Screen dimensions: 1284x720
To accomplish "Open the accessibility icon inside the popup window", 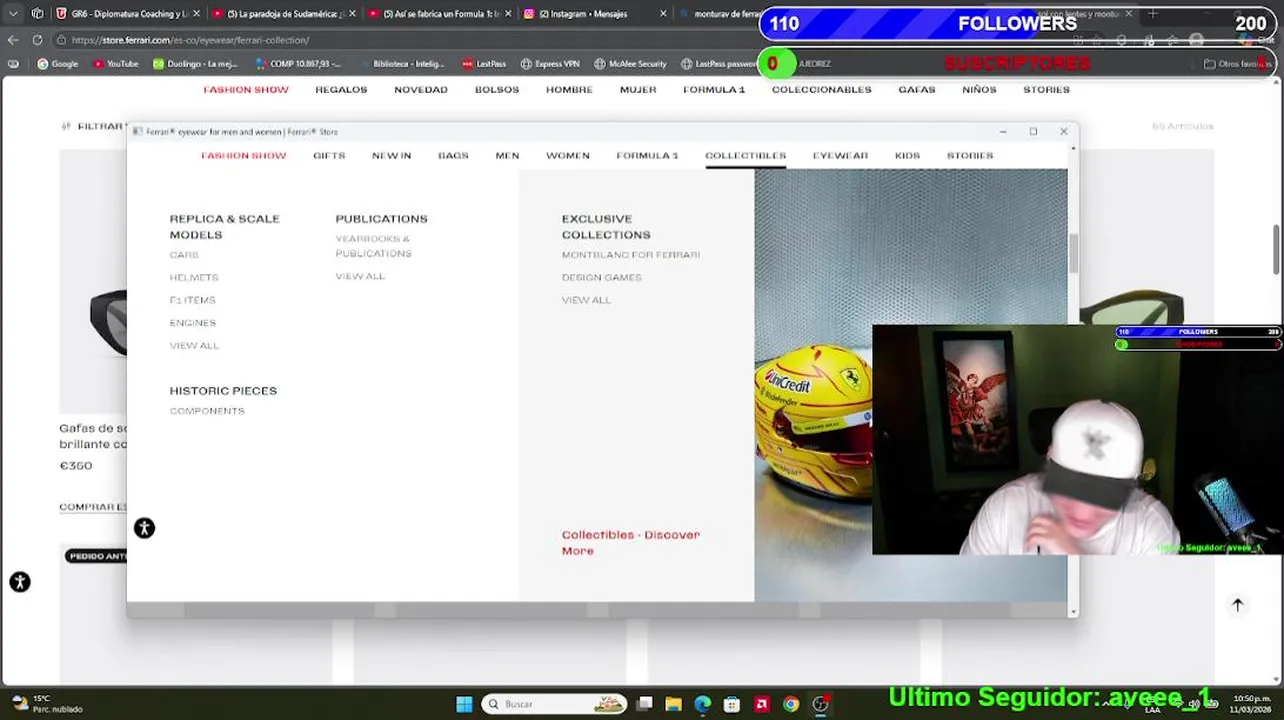I will tap(144, 528).
